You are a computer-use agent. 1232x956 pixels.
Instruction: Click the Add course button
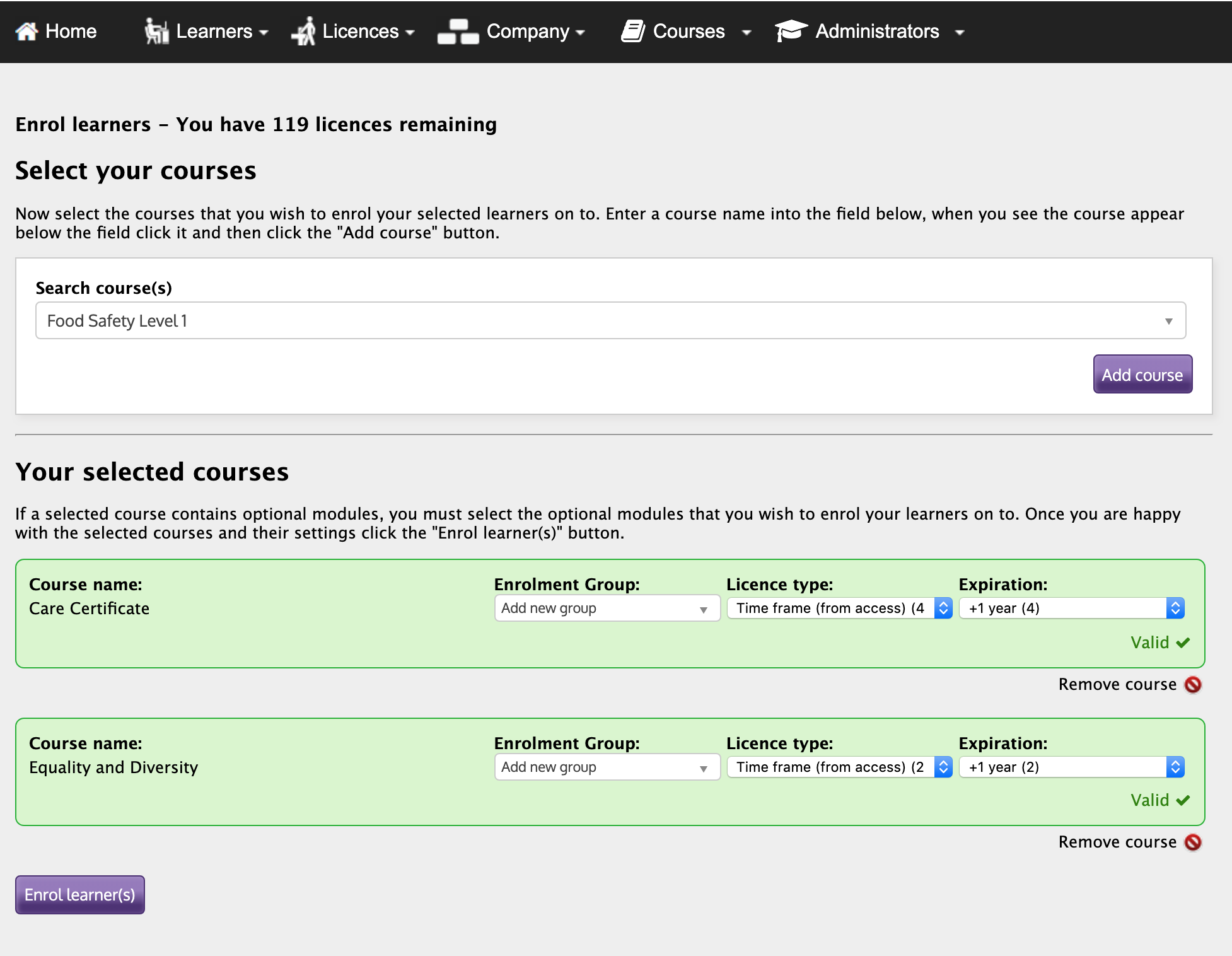pyautogui.click(x=1142, y=374)
